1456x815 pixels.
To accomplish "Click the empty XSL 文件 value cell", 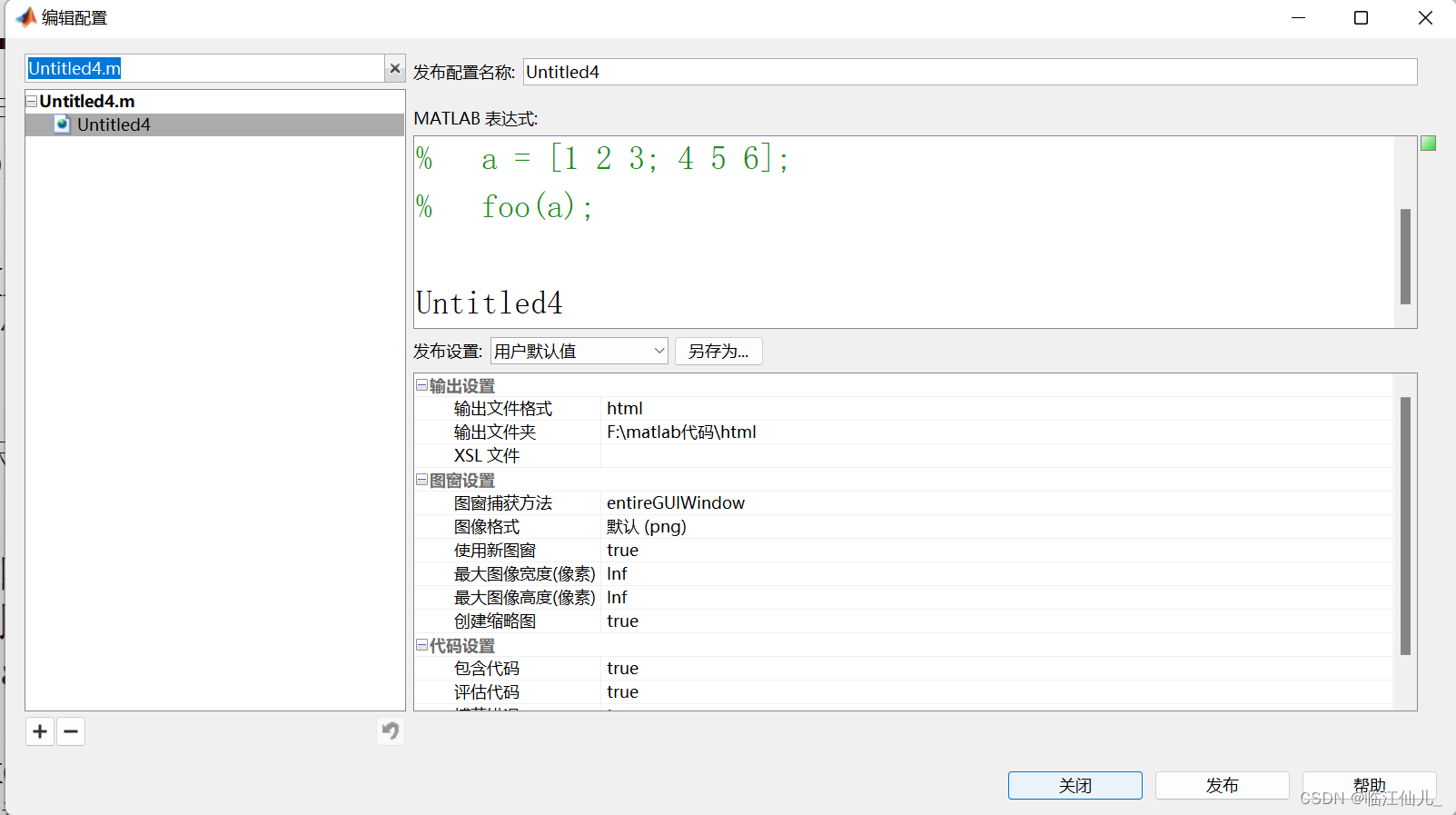I will [x=996, y=456].
